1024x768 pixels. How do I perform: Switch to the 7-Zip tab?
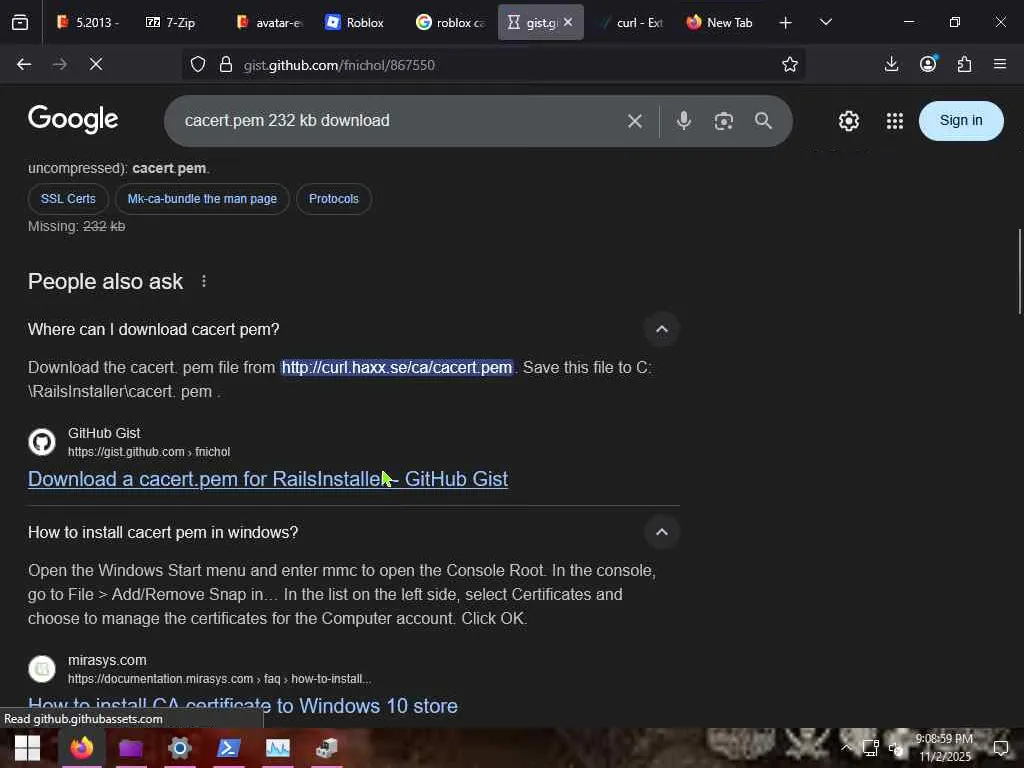172,23
